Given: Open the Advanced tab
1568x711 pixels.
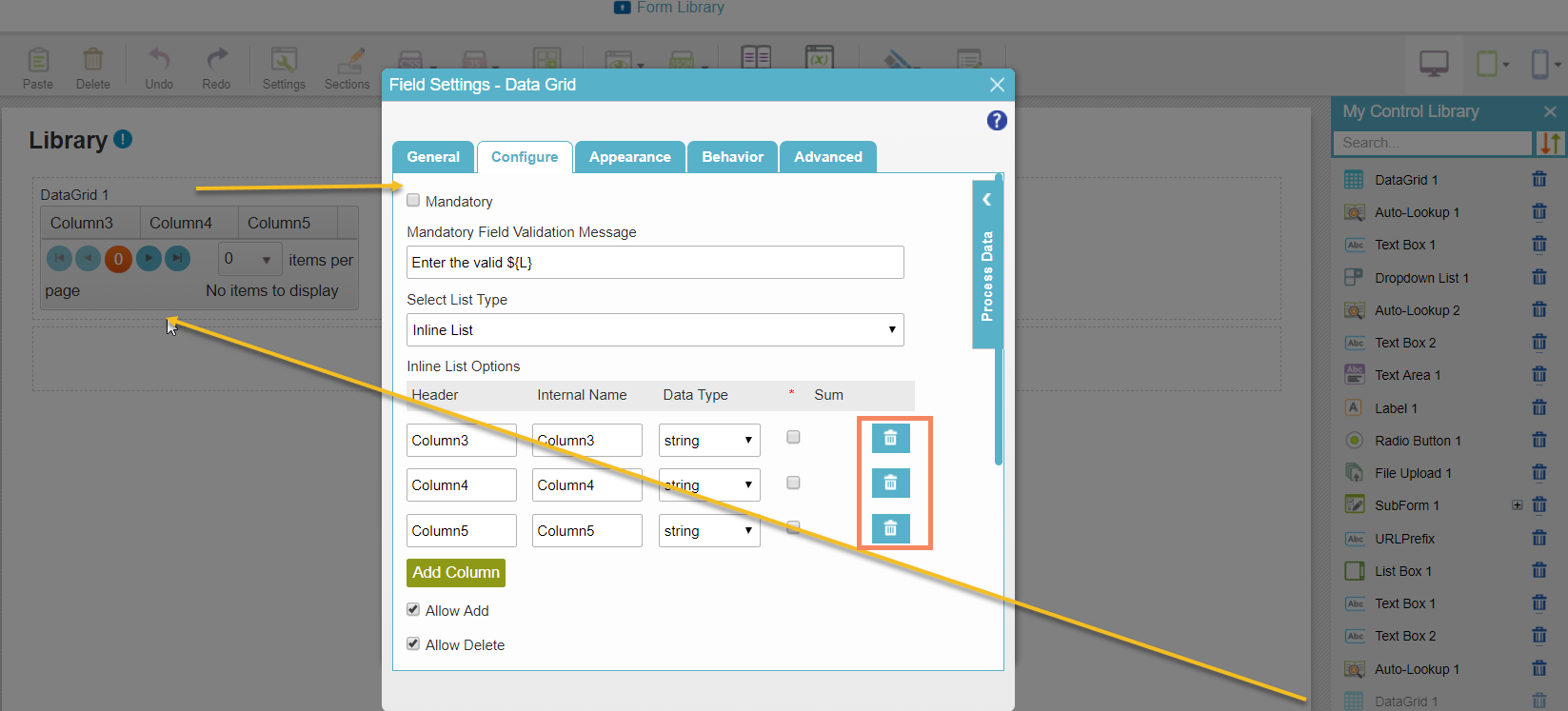Looking at the screenshot, I should pyautogui.click(x=827, y=157).
